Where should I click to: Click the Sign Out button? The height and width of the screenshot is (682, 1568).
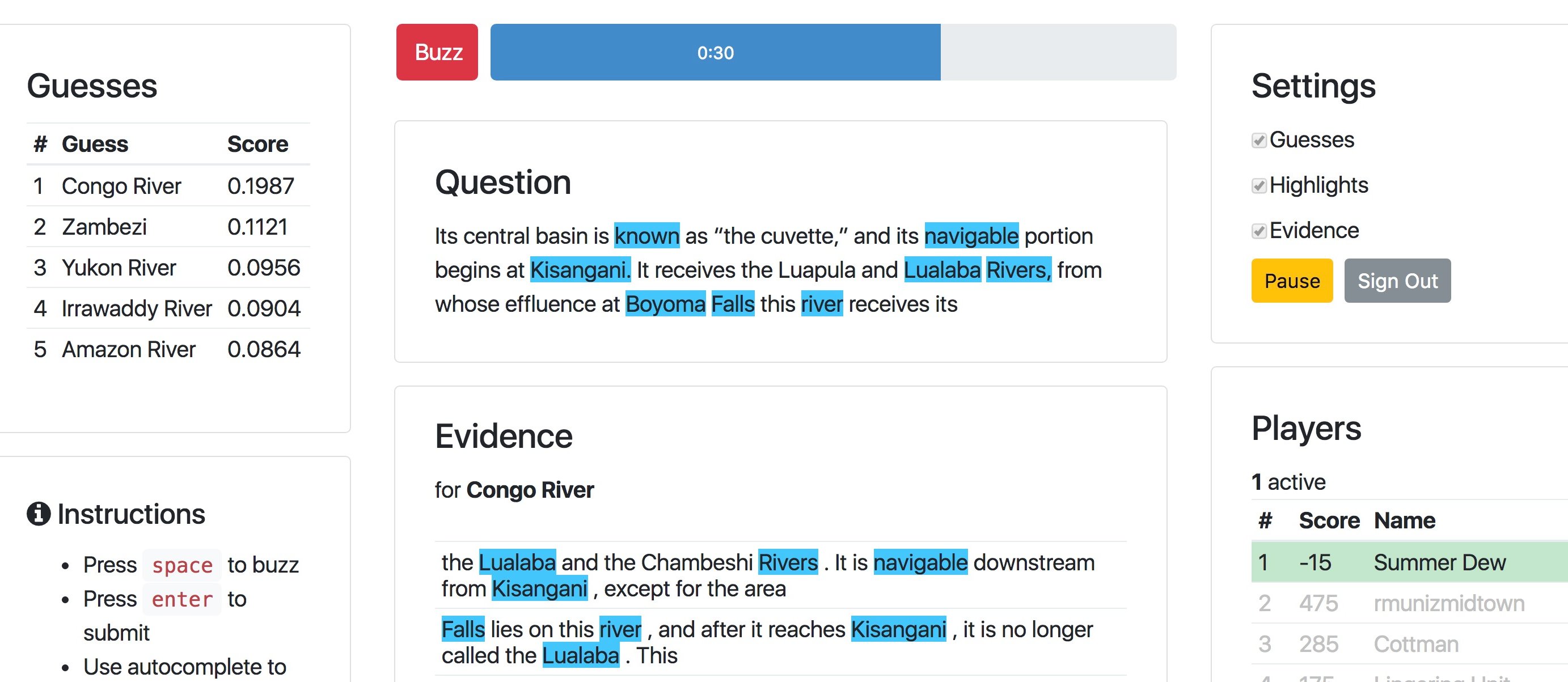[1397, 281]
